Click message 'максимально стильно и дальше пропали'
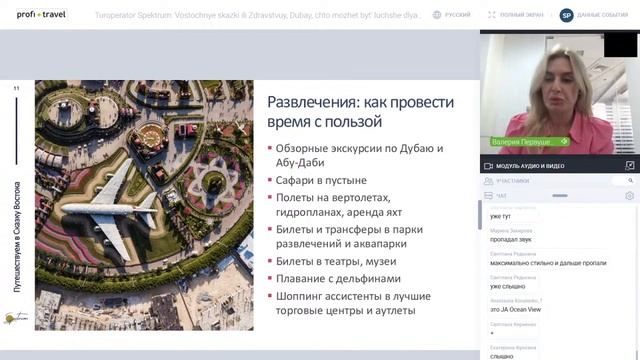The image size is (640, 360). tap(548, 263)
